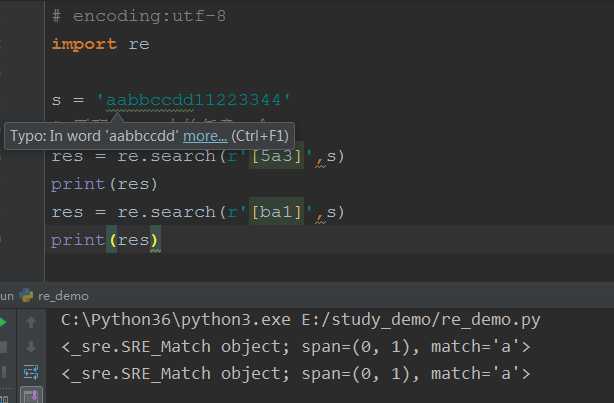Click 're.search' on the '[ba1]' line
Image resolution: width=614 pixels, height=403 pixels.
pos(166,212)
